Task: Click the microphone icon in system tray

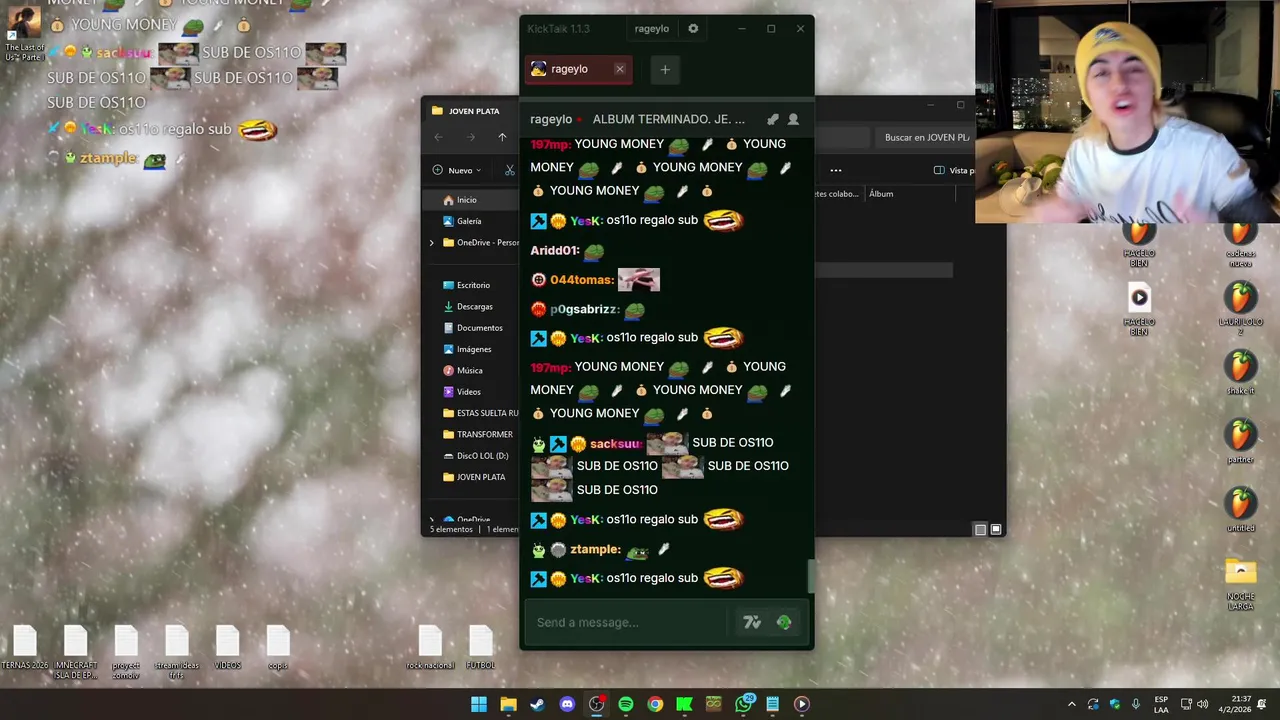Action: (1135, 704)
